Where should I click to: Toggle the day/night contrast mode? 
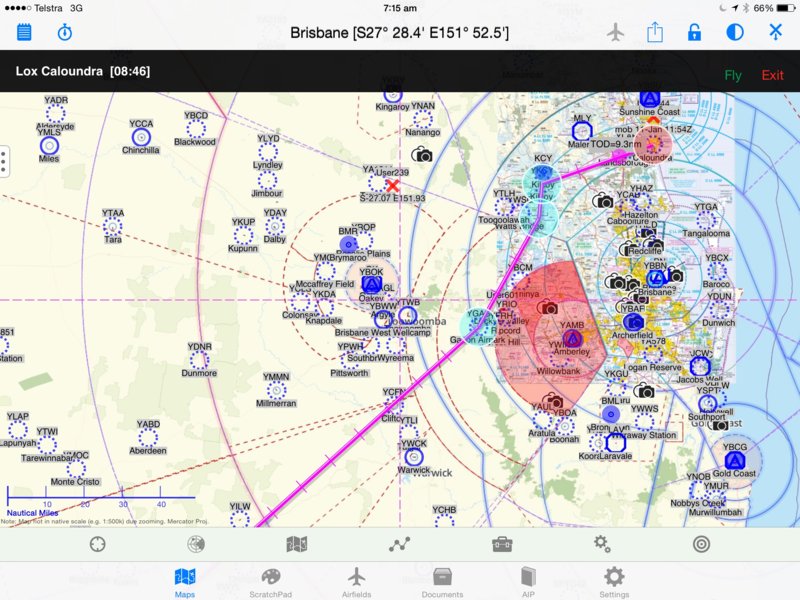(x=735, y=33)
